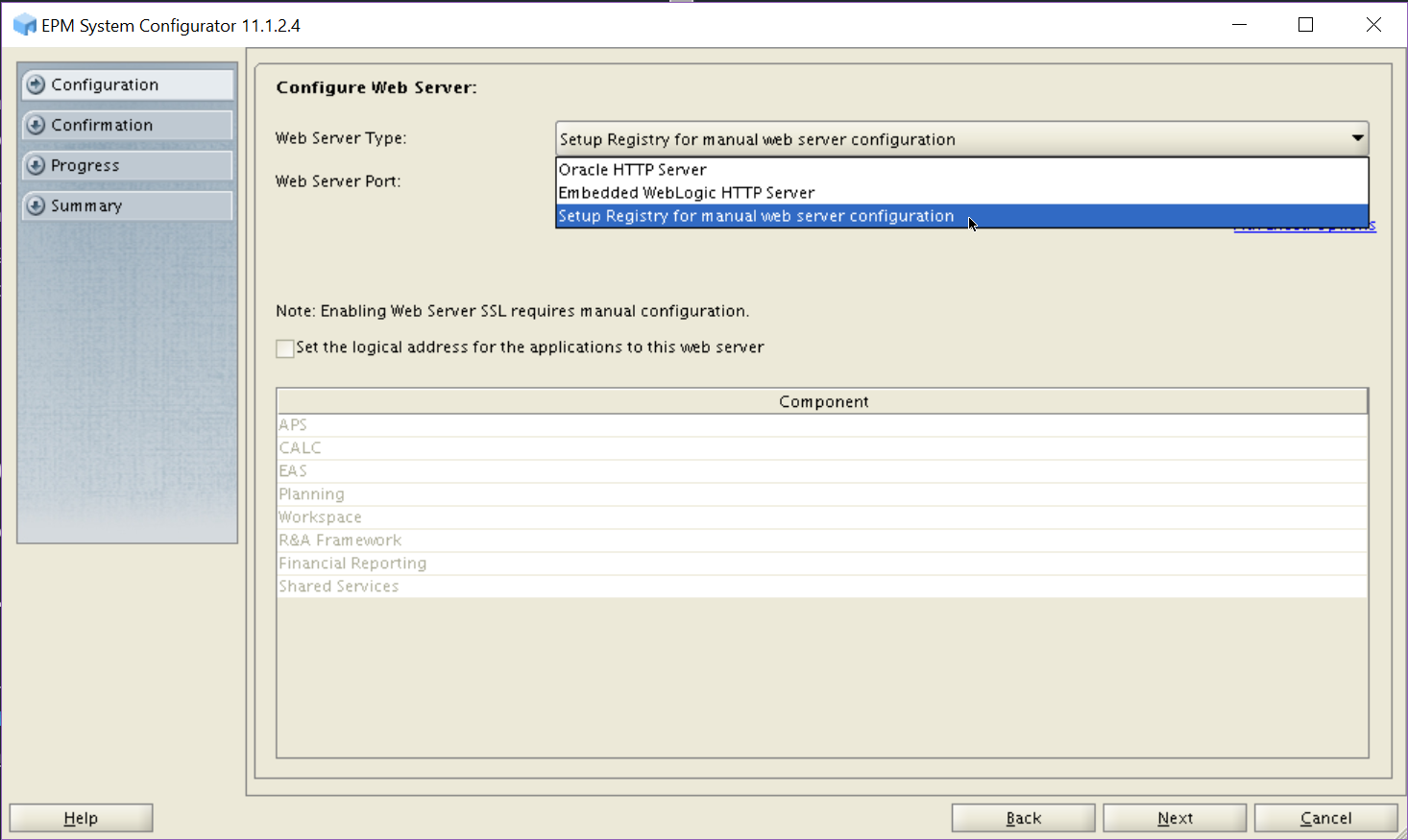Select the Confirmation step label
Image resolution: width=1408 pixels, height=840 pixels.
click(x=102, y=125)
